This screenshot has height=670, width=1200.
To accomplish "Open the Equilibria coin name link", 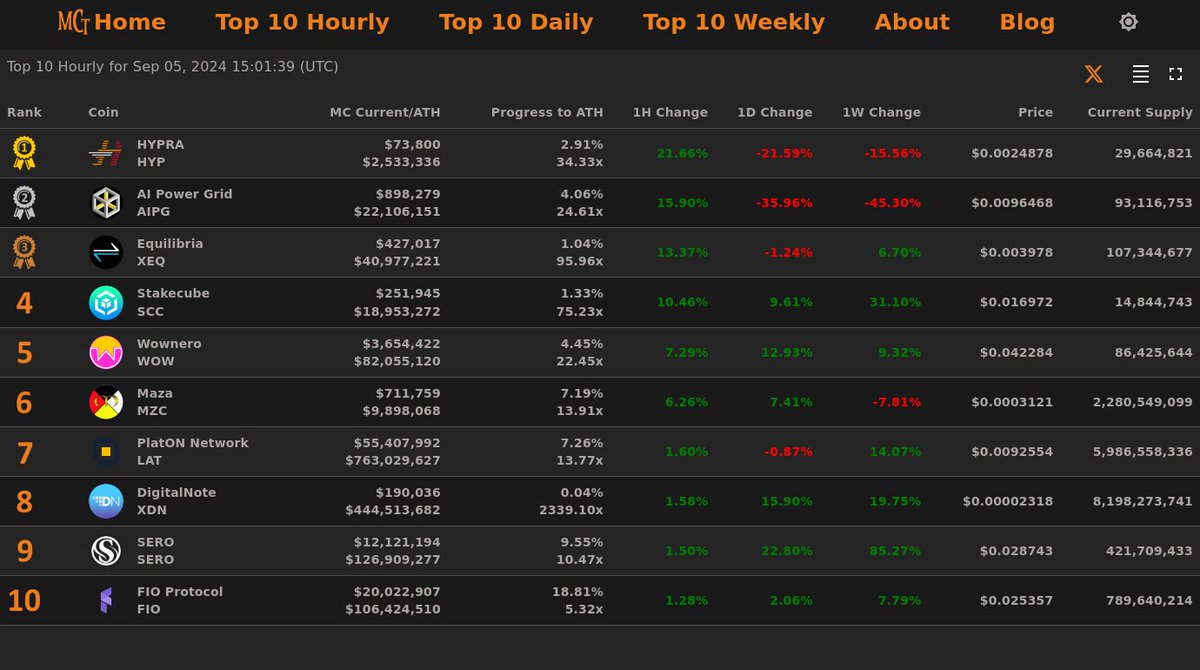I will (170, 244).
